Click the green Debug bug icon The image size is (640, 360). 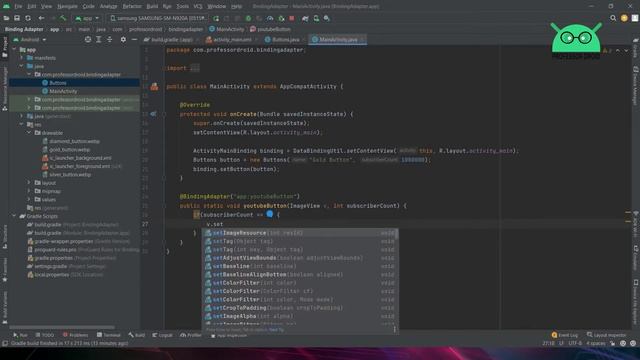tap(248, 18)
